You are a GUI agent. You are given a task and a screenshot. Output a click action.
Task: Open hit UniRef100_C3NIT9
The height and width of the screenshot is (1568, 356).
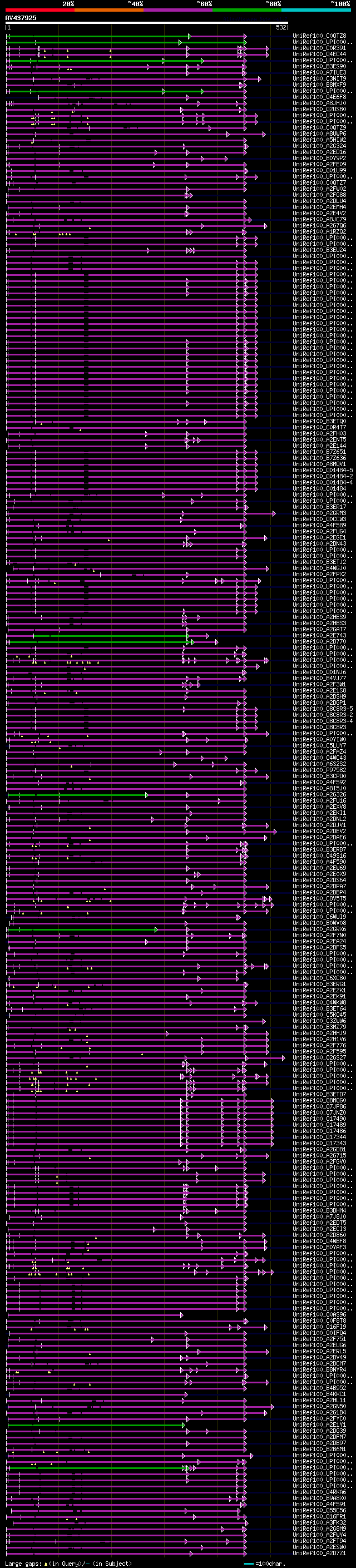319,78
